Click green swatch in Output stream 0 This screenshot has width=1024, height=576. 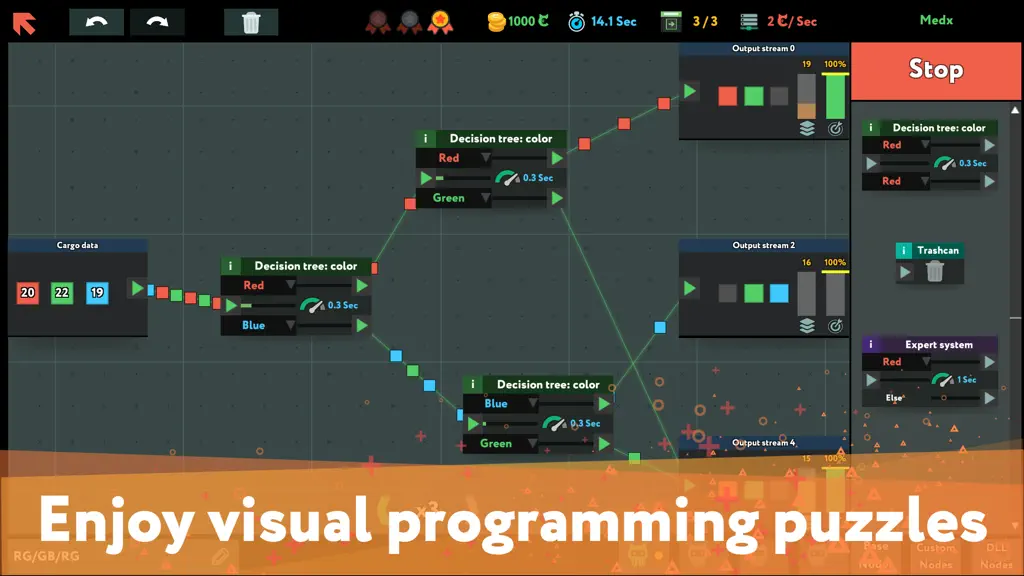tap(754, 96)
